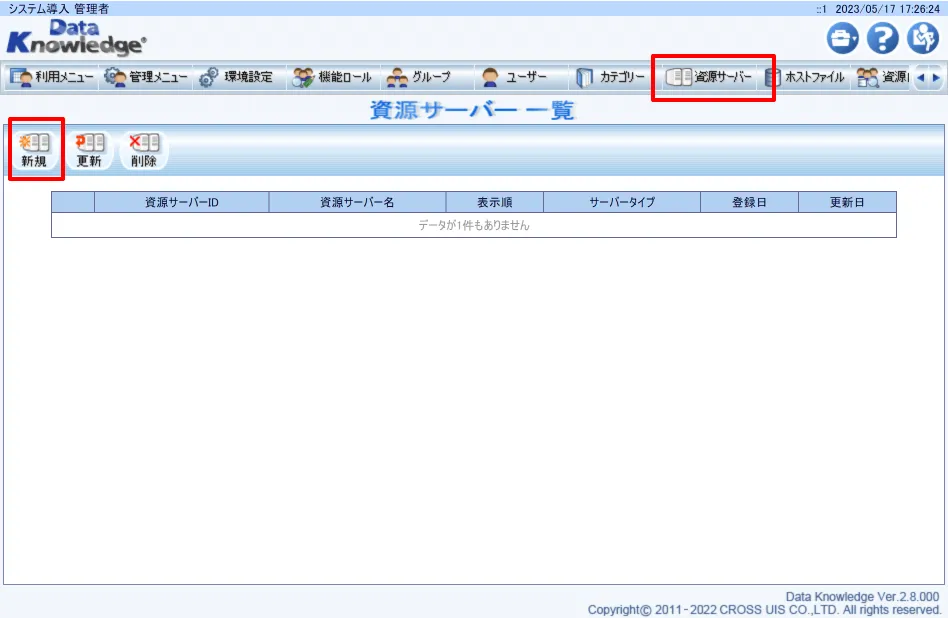The width and height of the screenshot is (948, 618).
Task: Click the print toolbox icon
Action: [841, 38]
